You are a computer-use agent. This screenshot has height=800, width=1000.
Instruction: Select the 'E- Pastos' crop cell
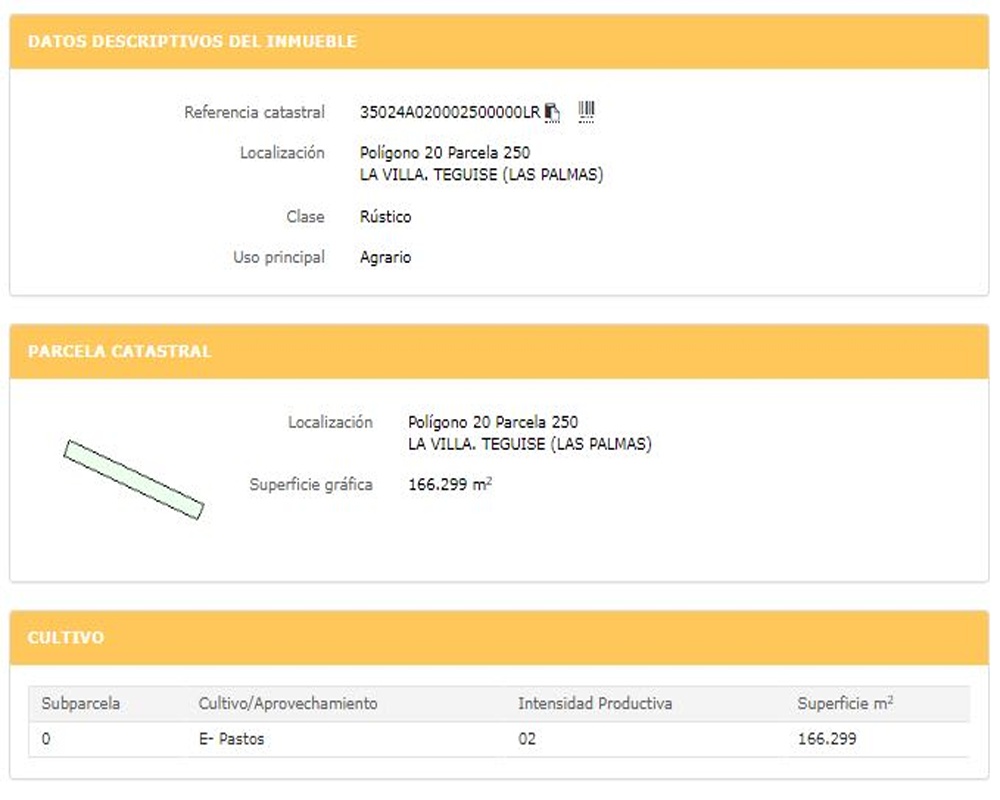[232, 739]
